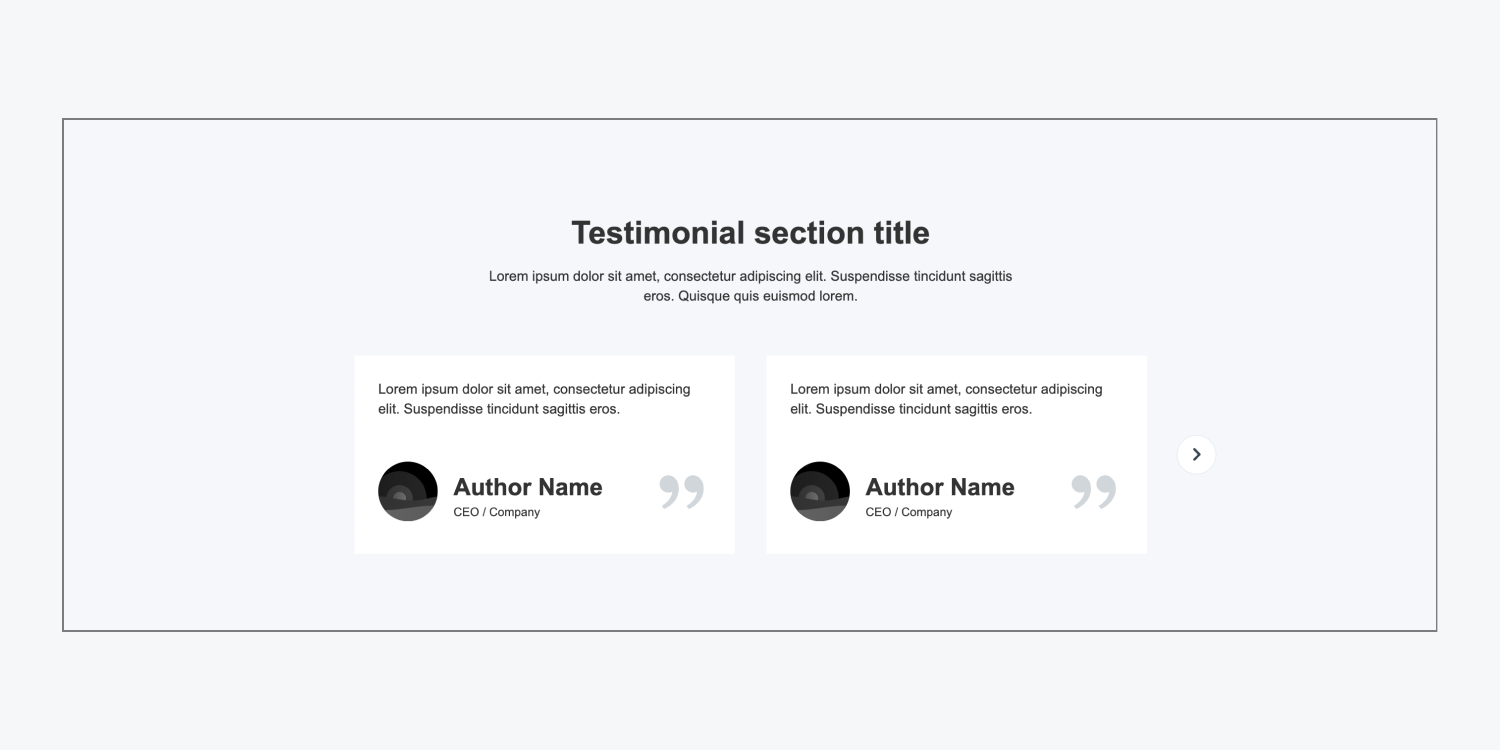Click "Author Name" in the first card

[x=528, y=487]
